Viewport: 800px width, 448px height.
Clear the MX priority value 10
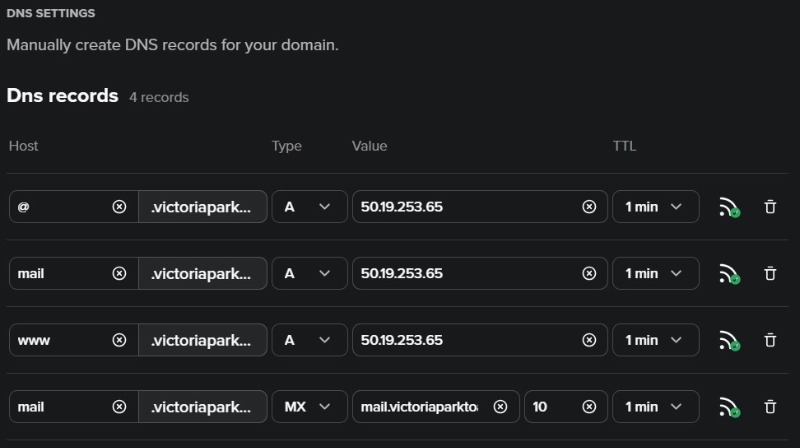(x=589, y=407)
